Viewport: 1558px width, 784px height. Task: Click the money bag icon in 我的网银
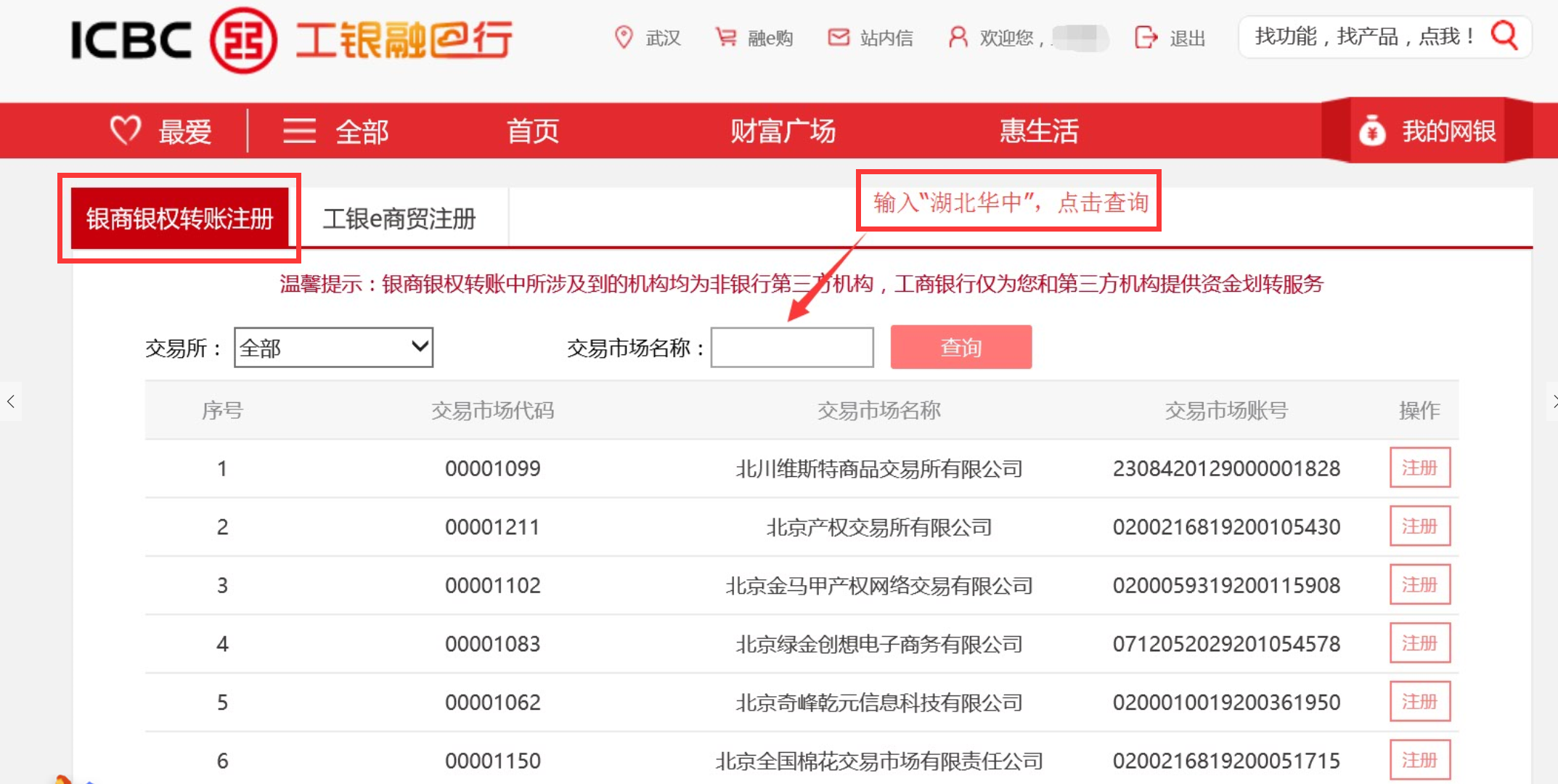coord(1371,131)
